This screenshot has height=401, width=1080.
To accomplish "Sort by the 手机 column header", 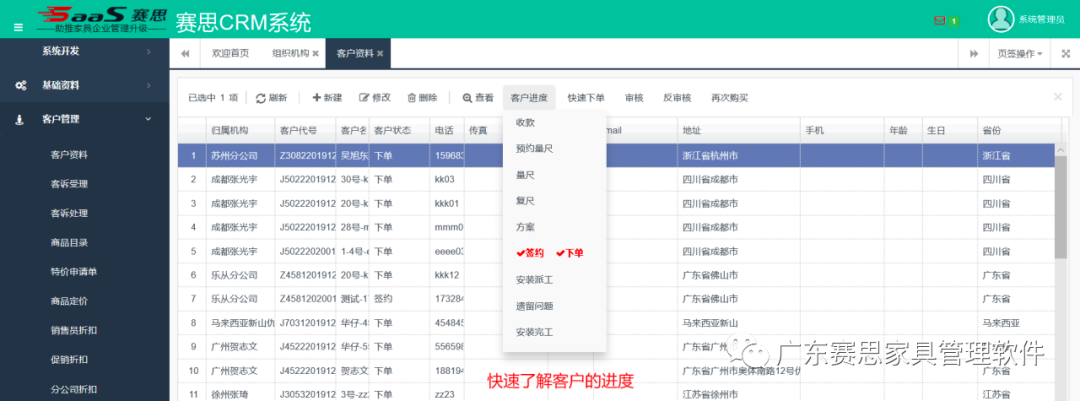I will 842,130.
